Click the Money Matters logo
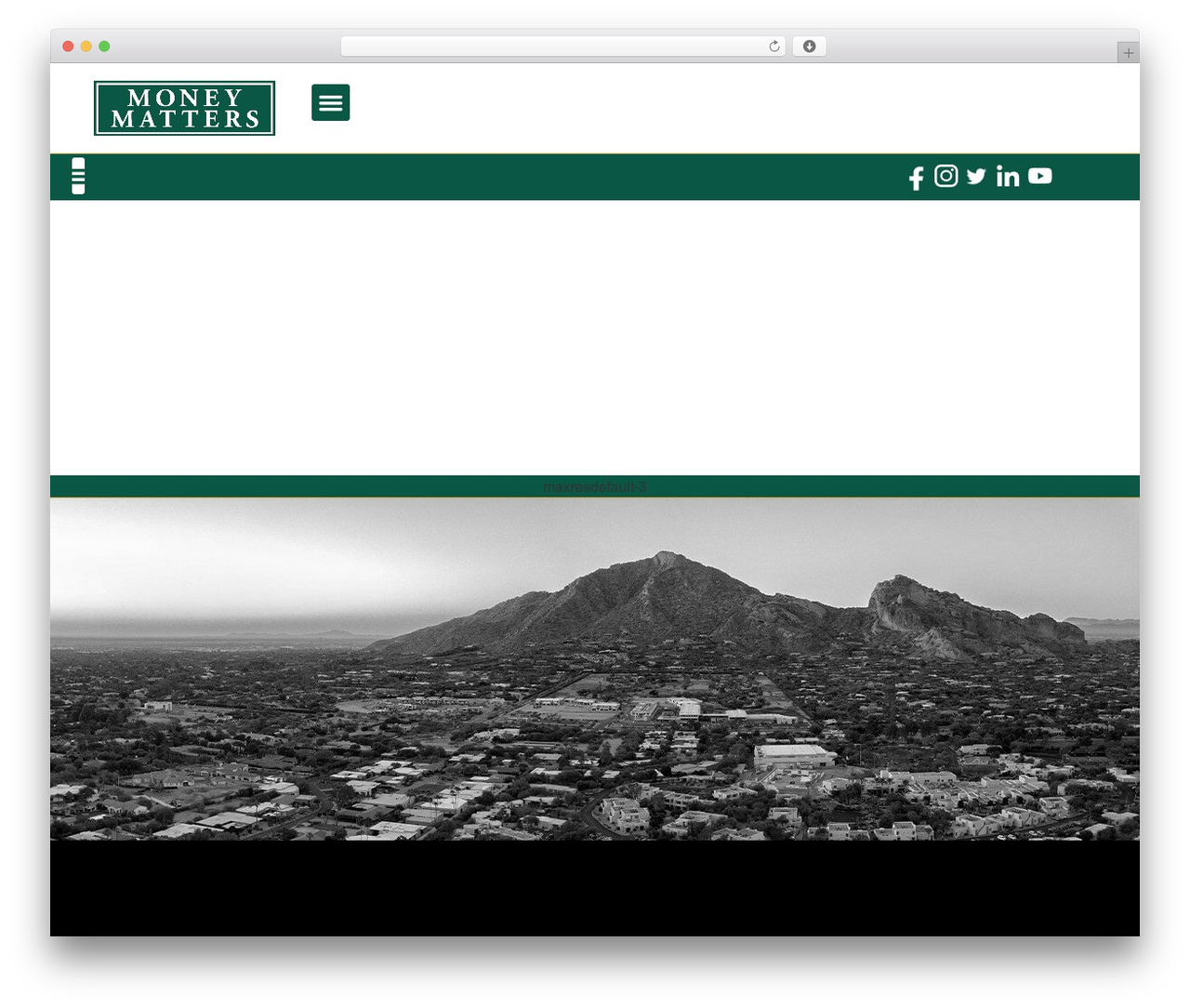This screenshot has width=1190, height=1008. pos(184,108)
